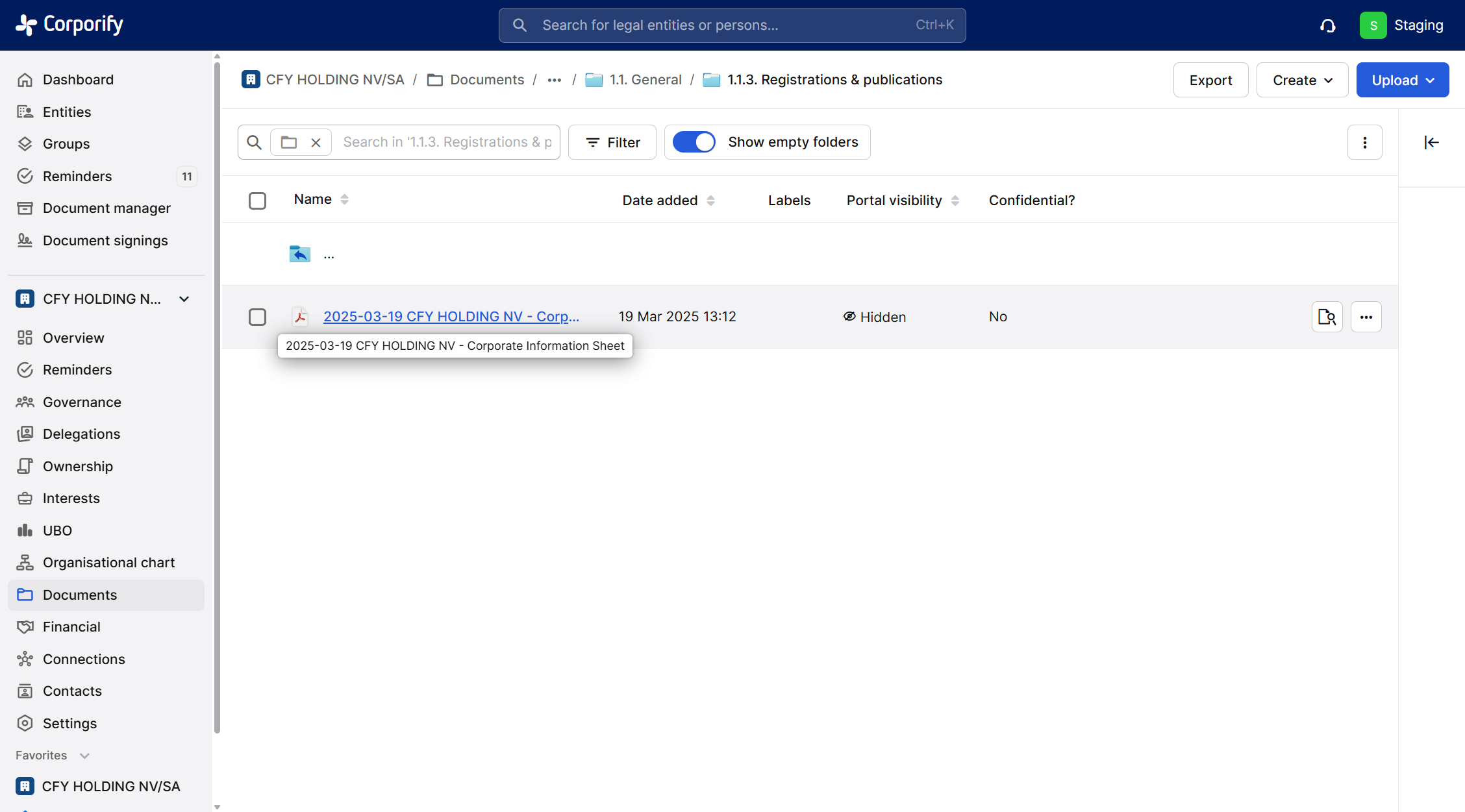1465x812 pixels.
Task: Toggle Show empty folders switch
Action: (x=694, y=142)
